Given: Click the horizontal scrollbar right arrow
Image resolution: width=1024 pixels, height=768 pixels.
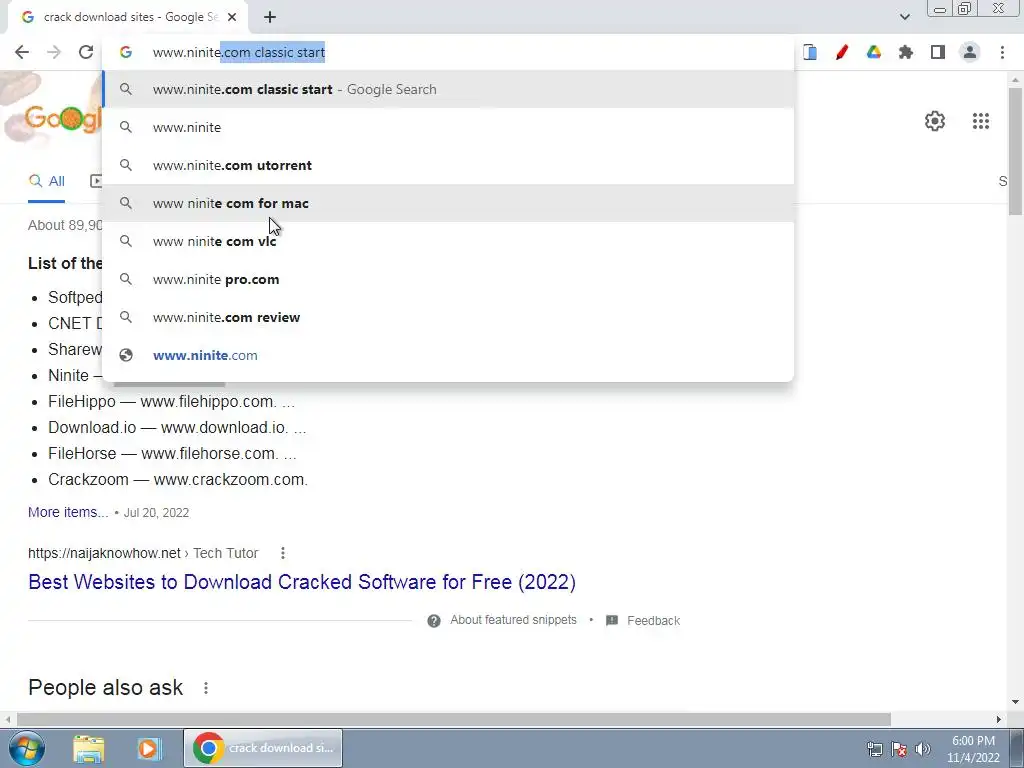Looking at the screenshot, I should point(999,719).
